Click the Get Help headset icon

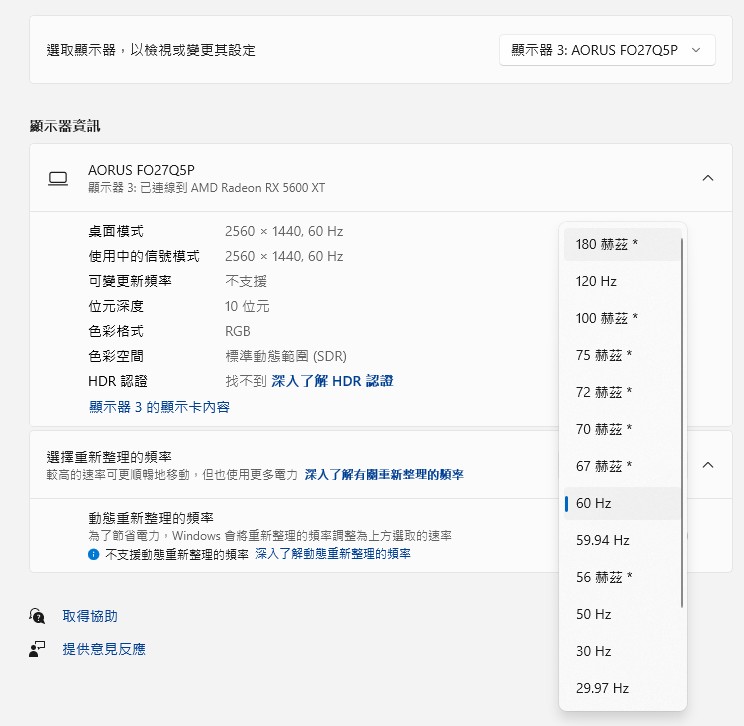click(x=37, y=616)
